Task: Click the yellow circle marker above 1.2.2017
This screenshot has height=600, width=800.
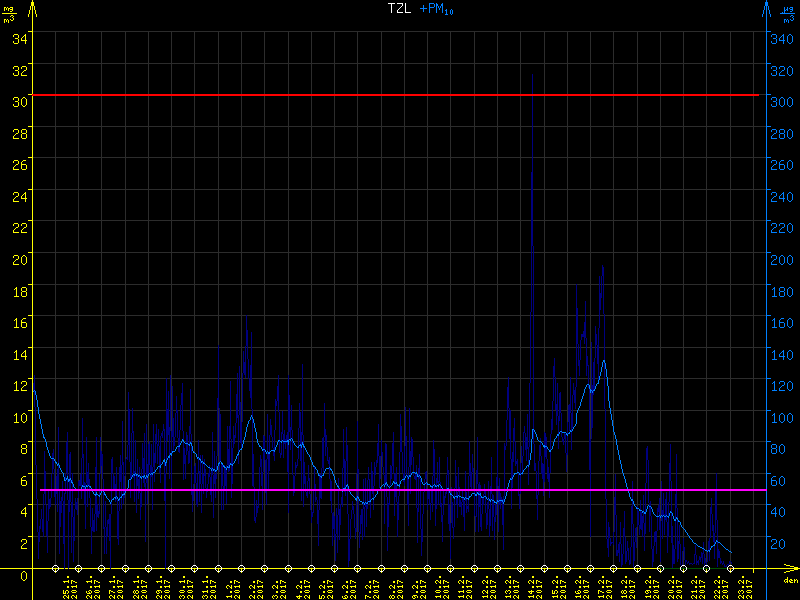Action: click(218, 567)
